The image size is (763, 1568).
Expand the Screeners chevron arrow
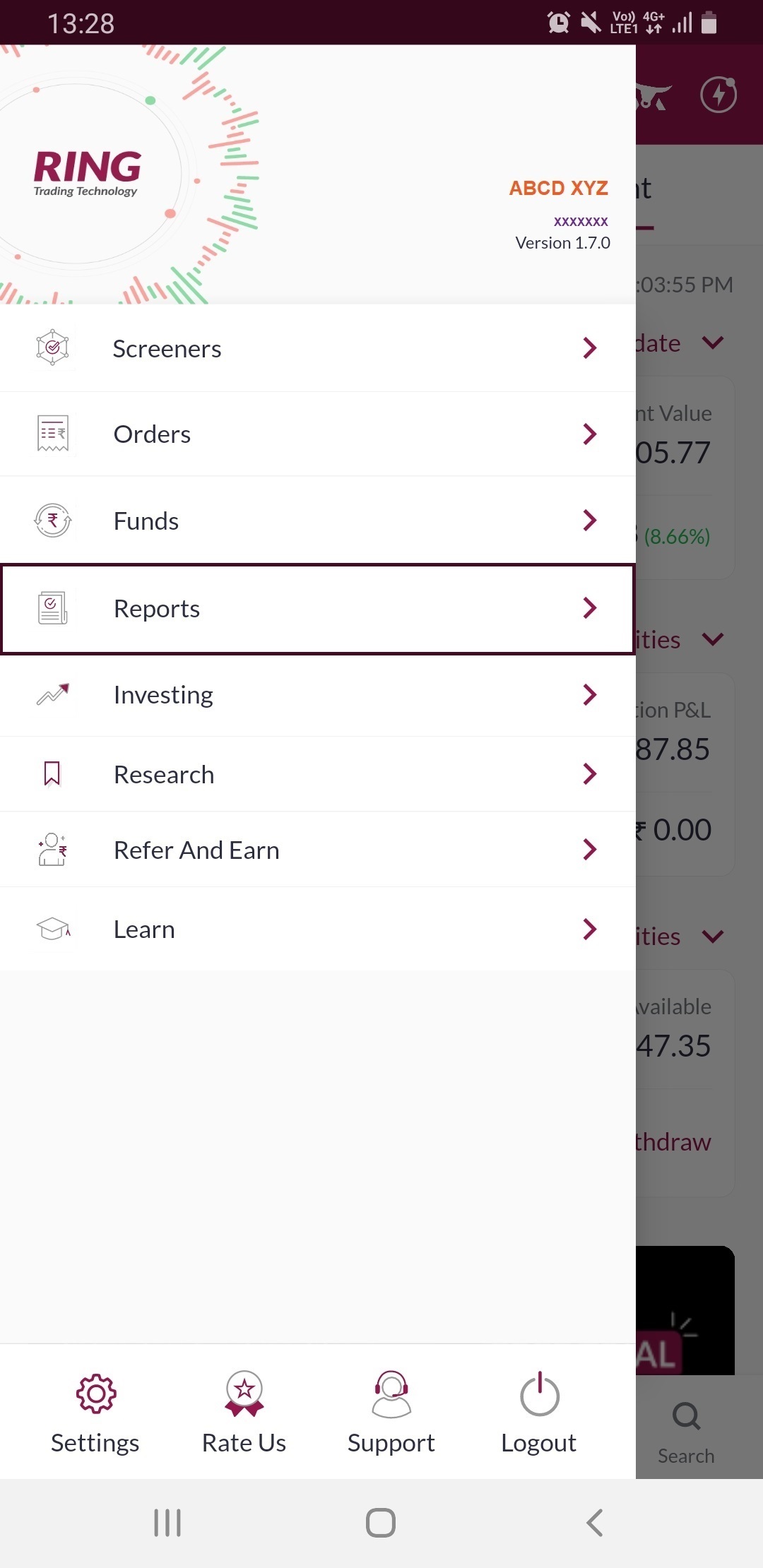pyautogui.click(x=590, y=348)
